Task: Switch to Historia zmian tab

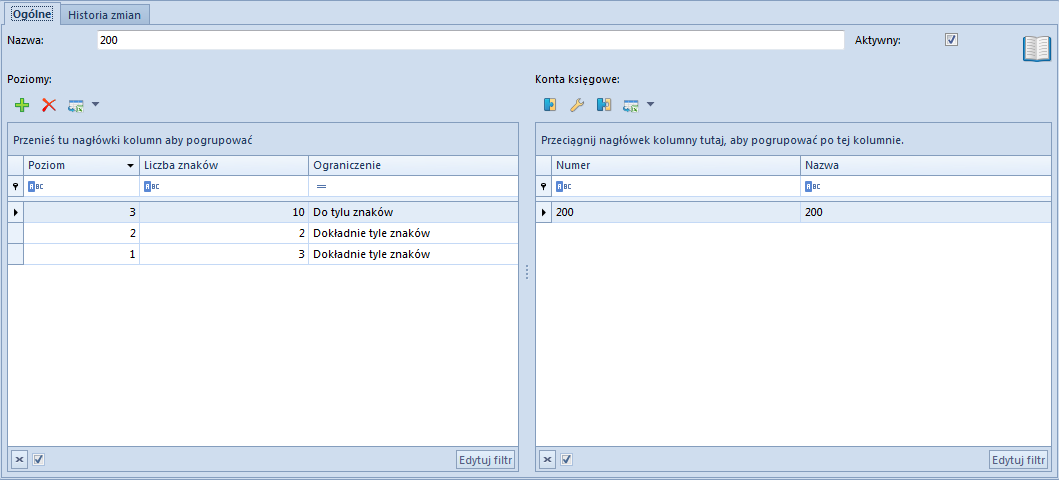Action: click(104, 14)
